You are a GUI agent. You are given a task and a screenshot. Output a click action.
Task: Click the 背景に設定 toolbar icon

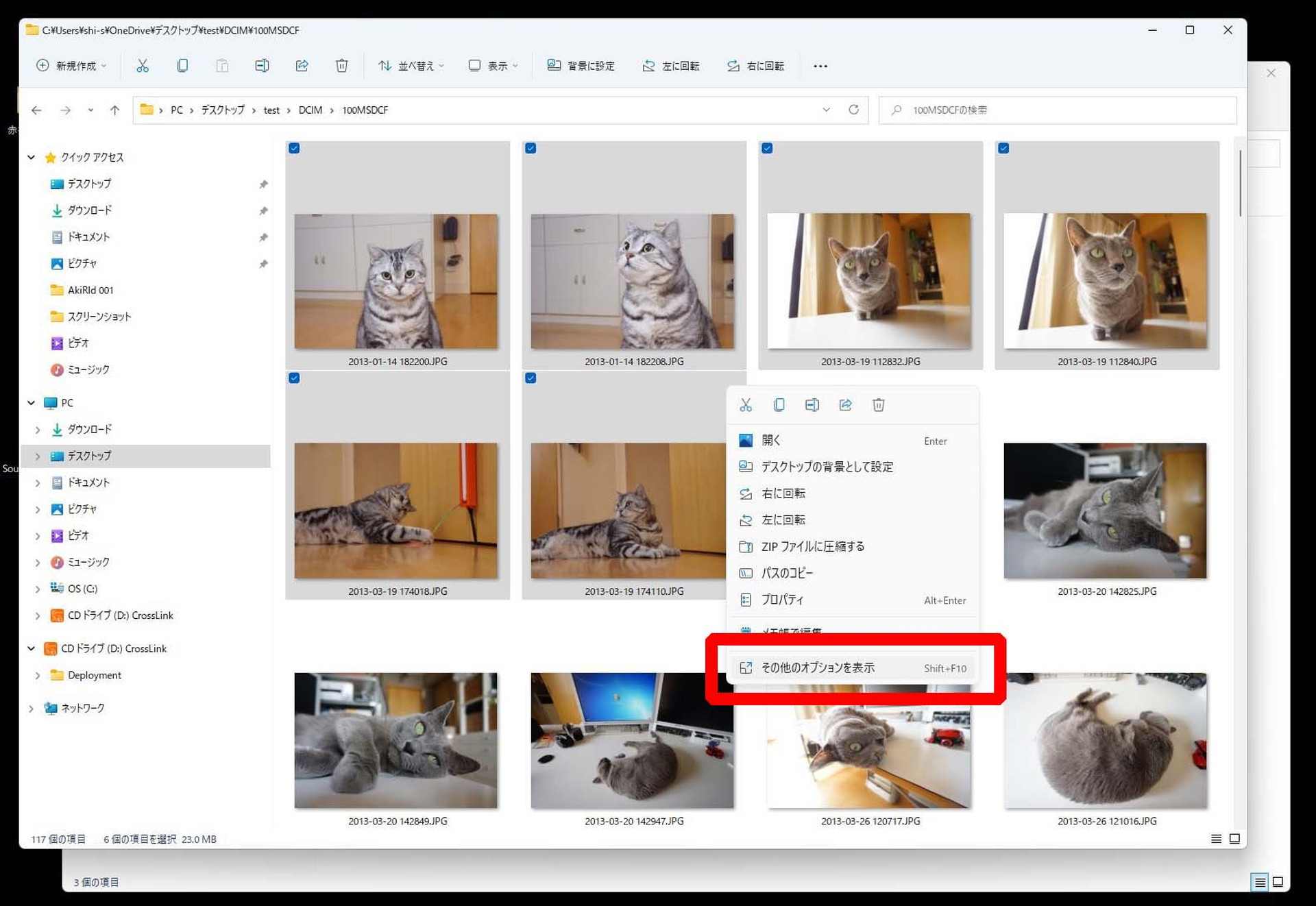coord(581,65)
